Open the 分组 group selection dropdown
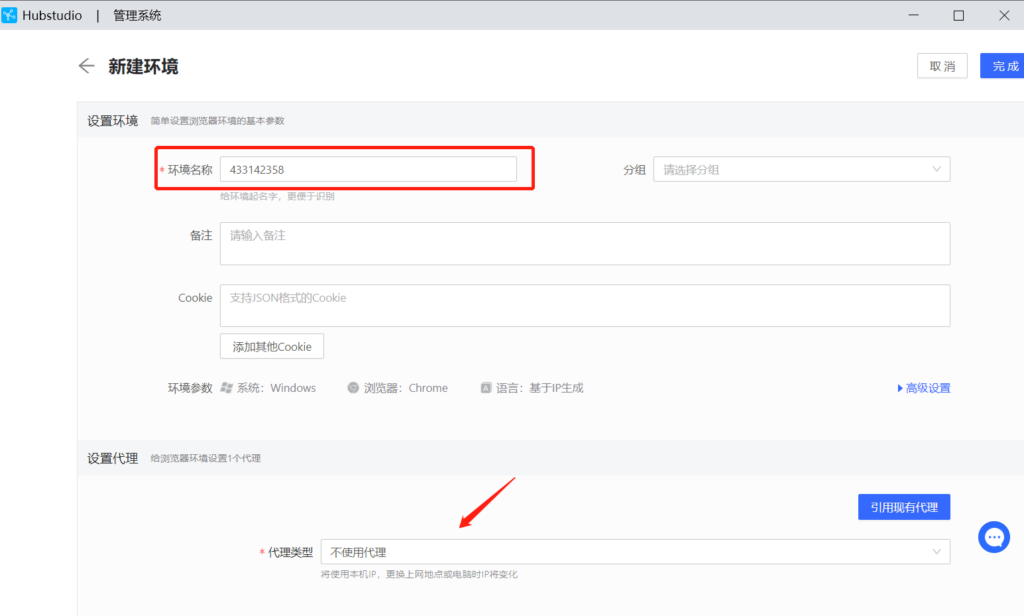Viewport: 1024px width, 616px height. click(800, 169)
